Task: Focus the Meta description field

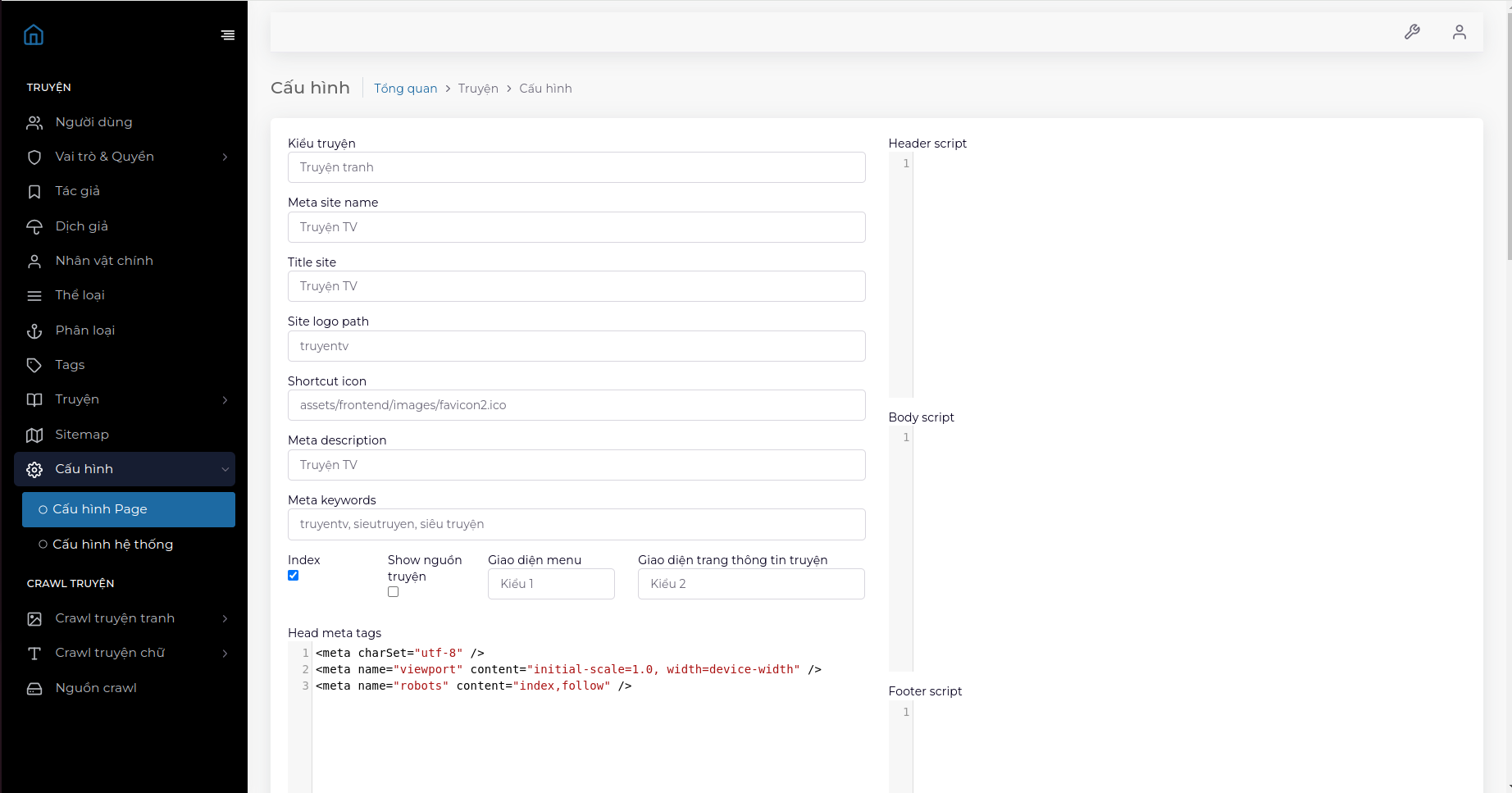Action: click(576, 465)
